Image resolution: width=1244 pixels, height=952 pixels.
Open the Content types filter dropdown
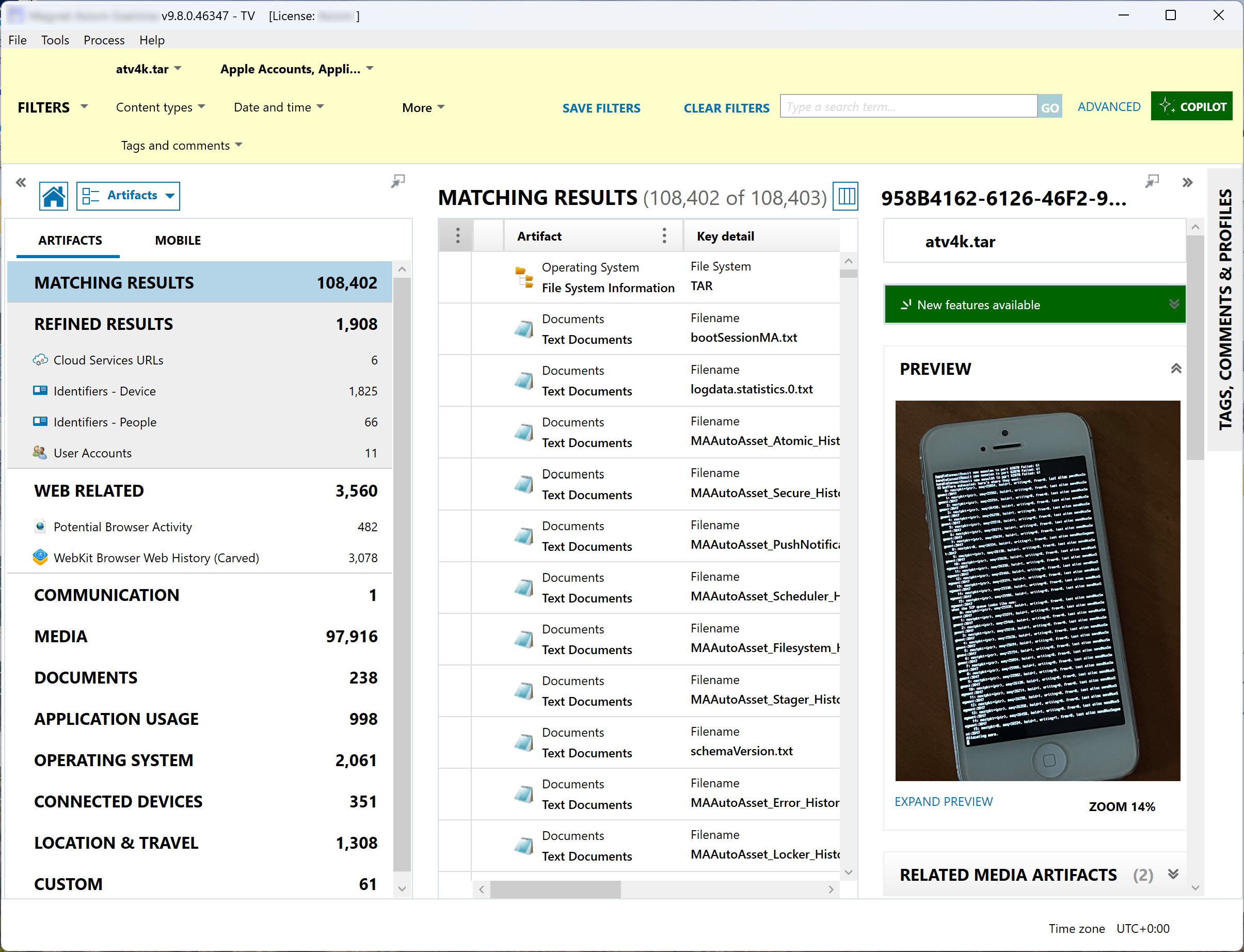click(161, 107)
